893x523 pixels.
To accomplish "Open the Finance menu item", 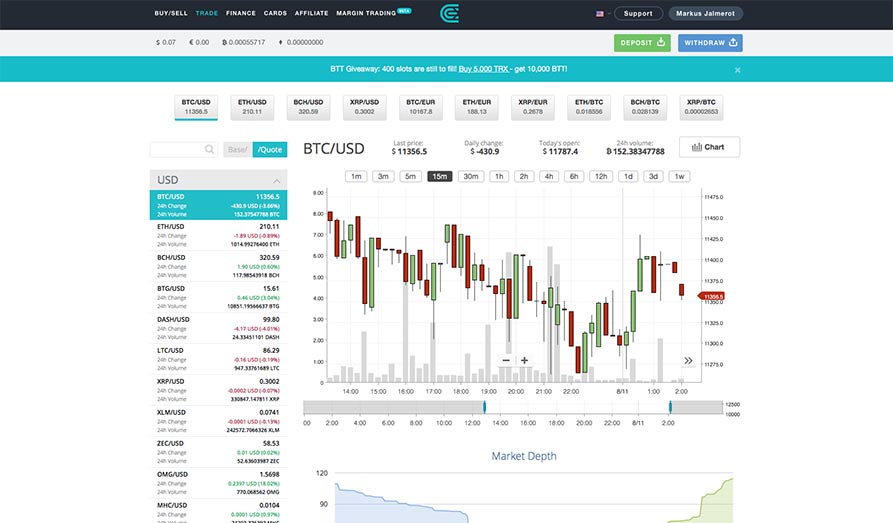I will (241, 14).
